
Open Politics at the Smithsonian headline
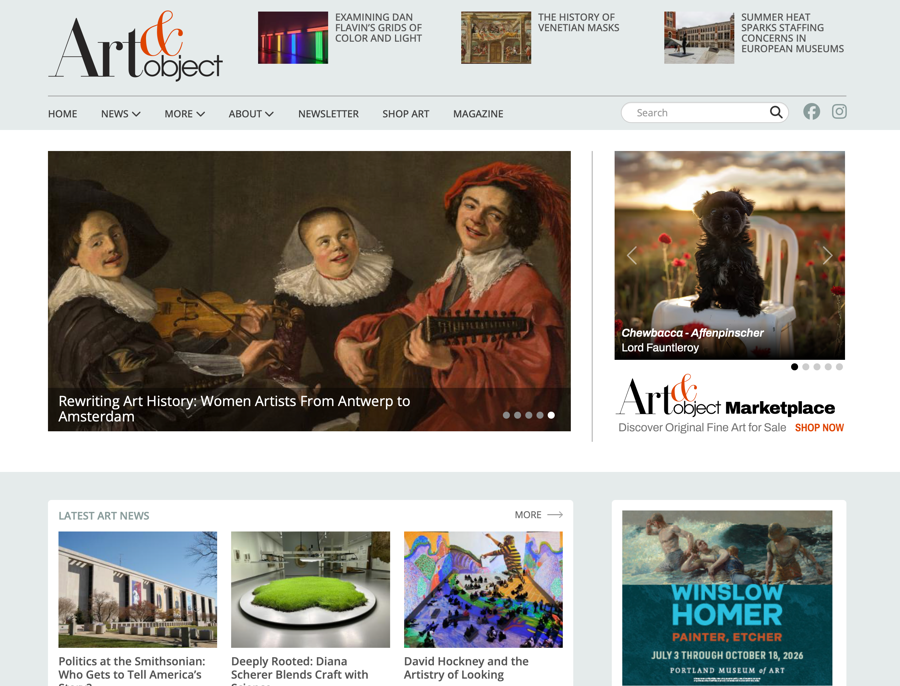pos(132,671)
